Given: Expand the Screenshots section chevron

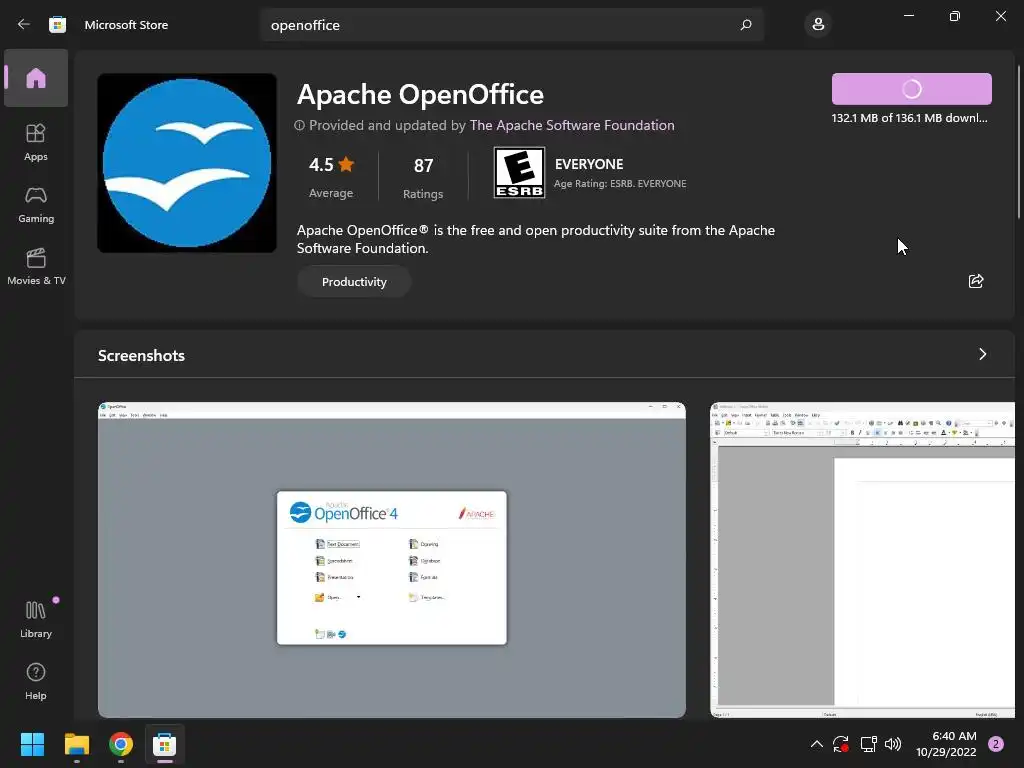Looking at the screenshot, I should [x=982, y=354].
